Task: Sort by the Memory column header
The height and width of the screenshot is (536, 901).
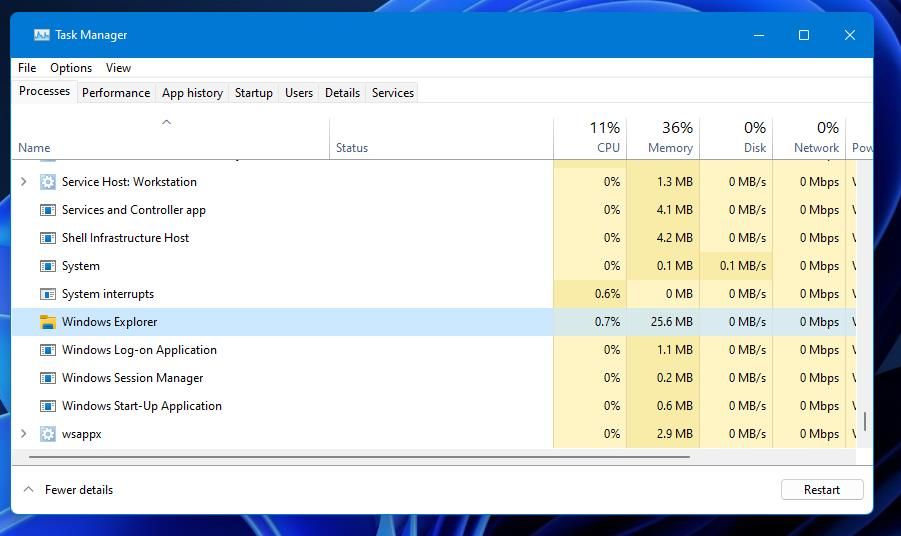Action: [663, 138]
